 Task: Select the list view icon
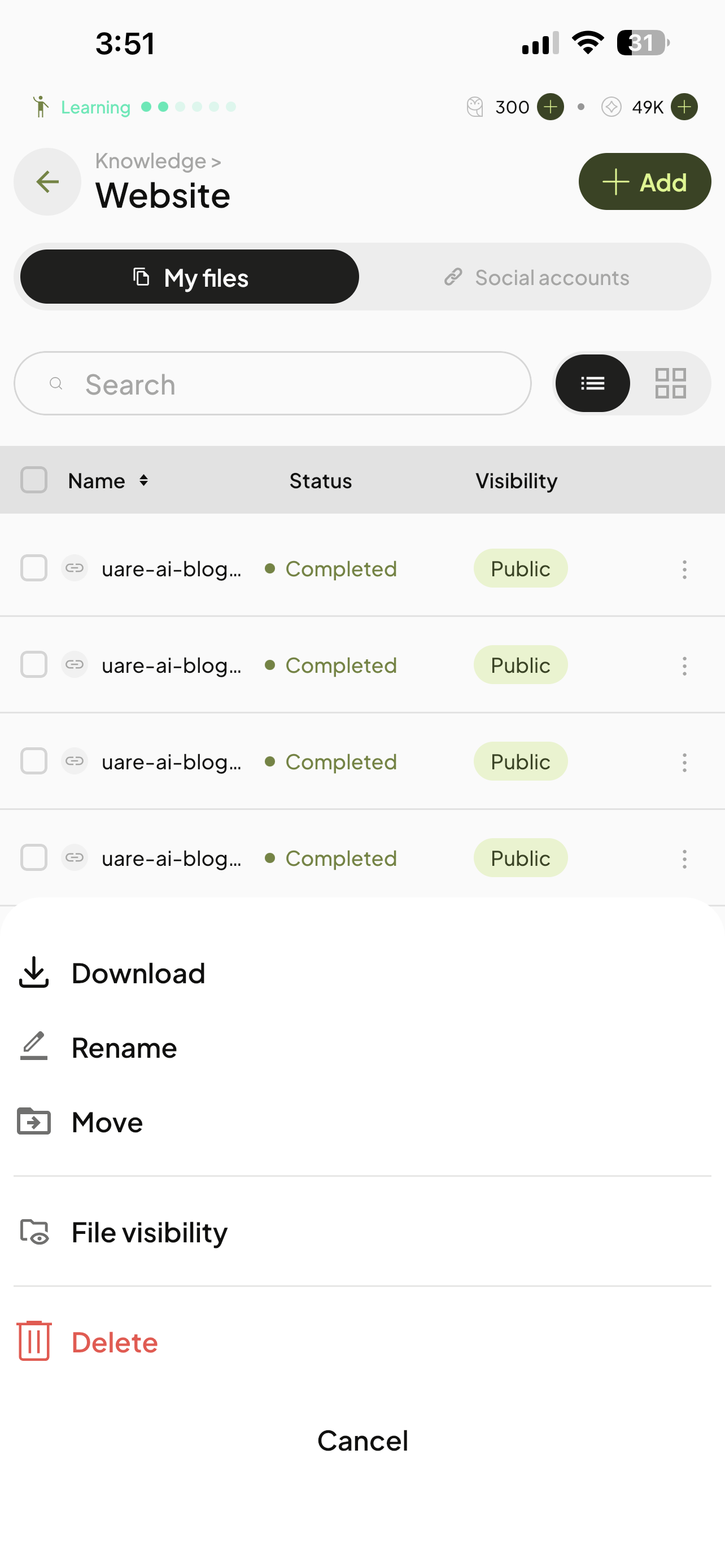(592, 383)
